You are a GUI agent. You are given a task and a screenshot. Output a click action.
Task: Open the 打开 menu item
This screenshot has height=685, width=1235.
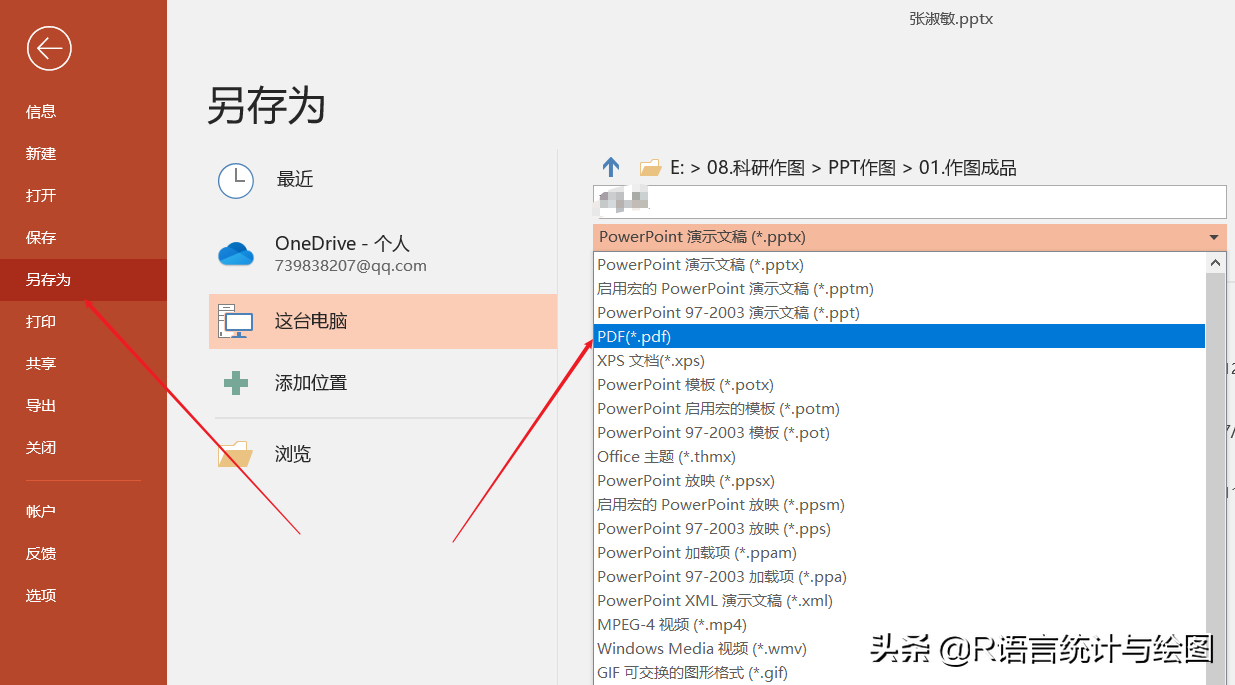coord(41,196)
